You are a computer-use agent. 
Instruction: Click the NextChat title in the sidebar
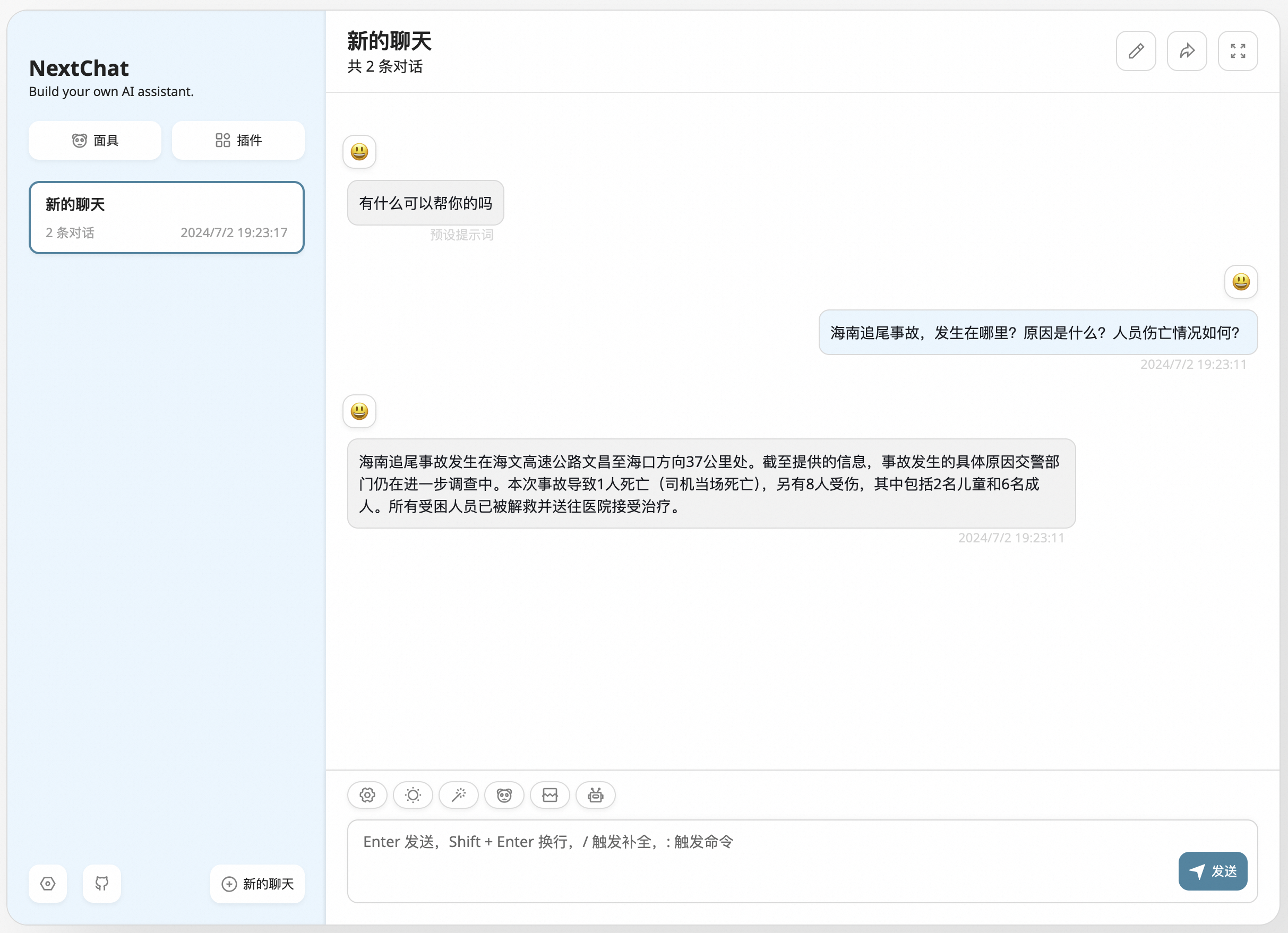click(79, 67)
